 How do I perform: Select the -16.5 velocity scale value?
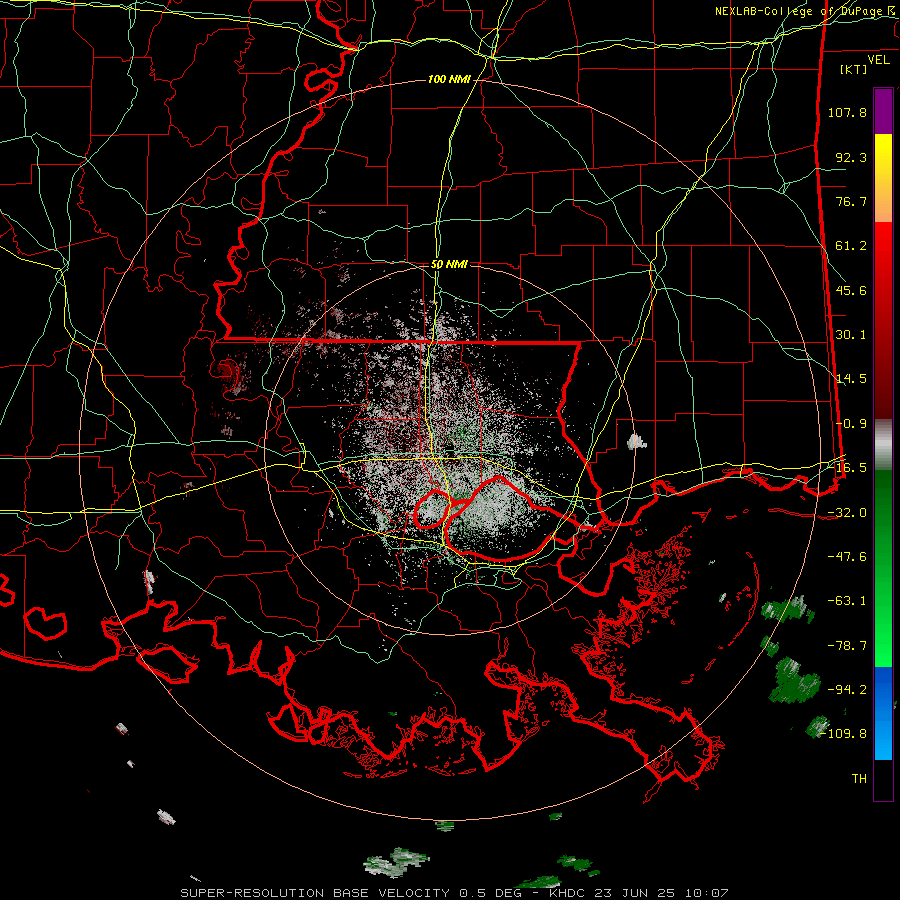tap(847, 468)
